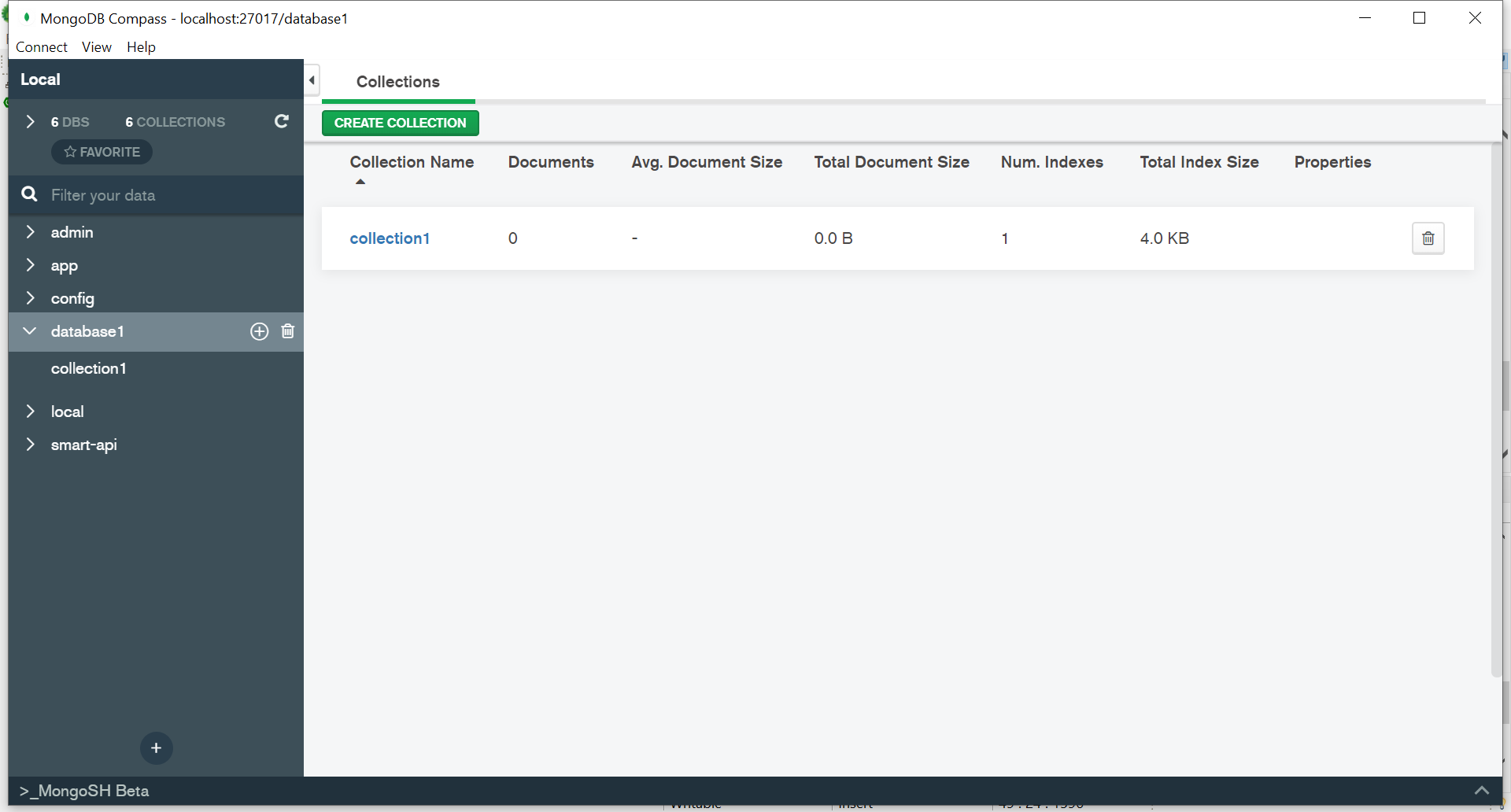Image resolution: width=1511 pixels, height=812 pixels.
Task: Expand the admin database
Action: [30, 232]
